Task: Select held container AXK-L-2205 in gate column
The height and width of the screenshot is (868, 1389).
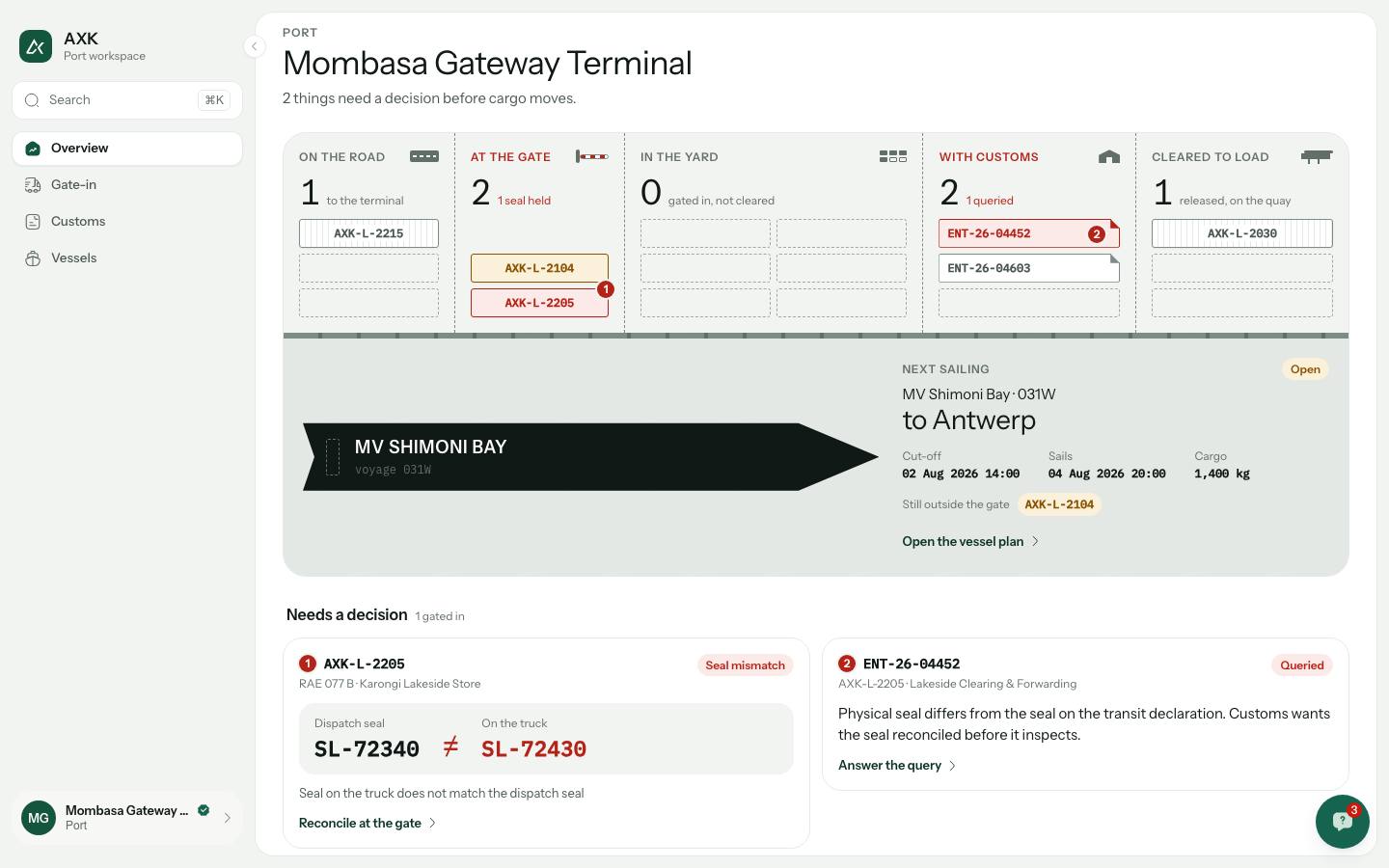Action: point(539,303)
